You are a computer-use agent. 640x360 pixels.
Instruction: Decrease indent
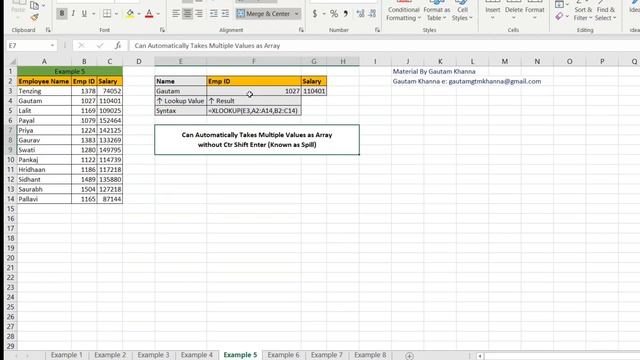214,13
